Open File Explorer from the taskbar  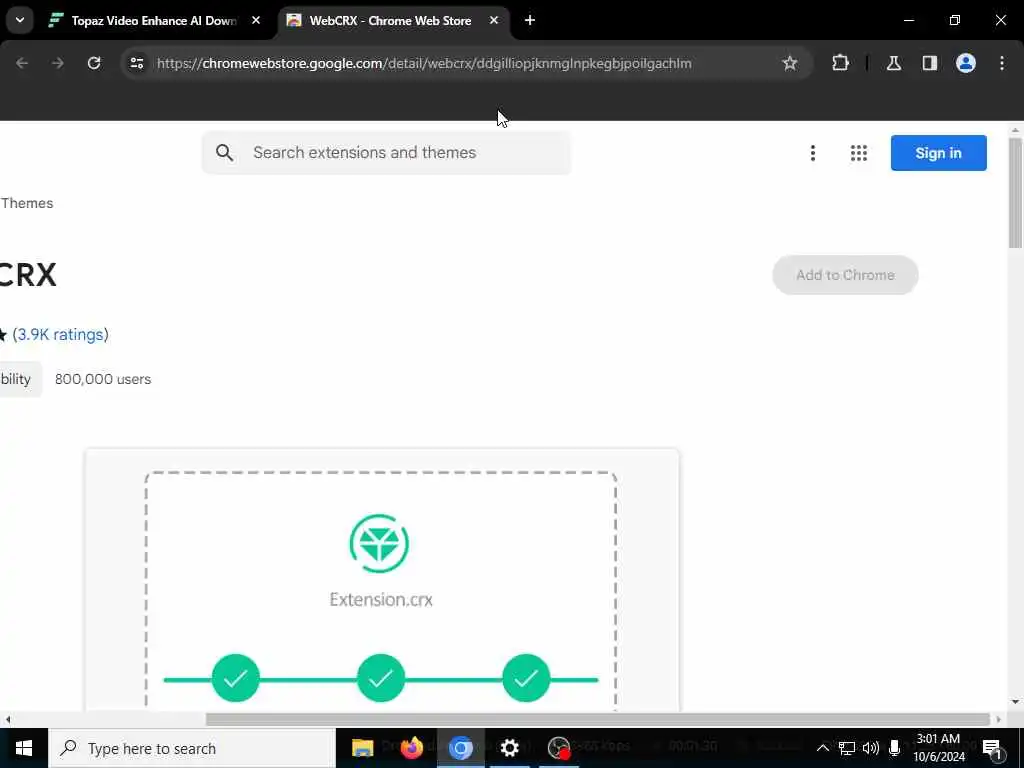362,748
